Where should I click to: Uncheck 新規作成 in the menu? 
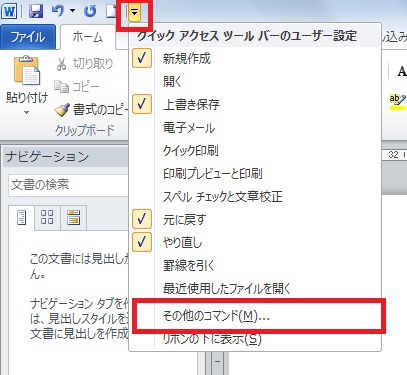255,58
